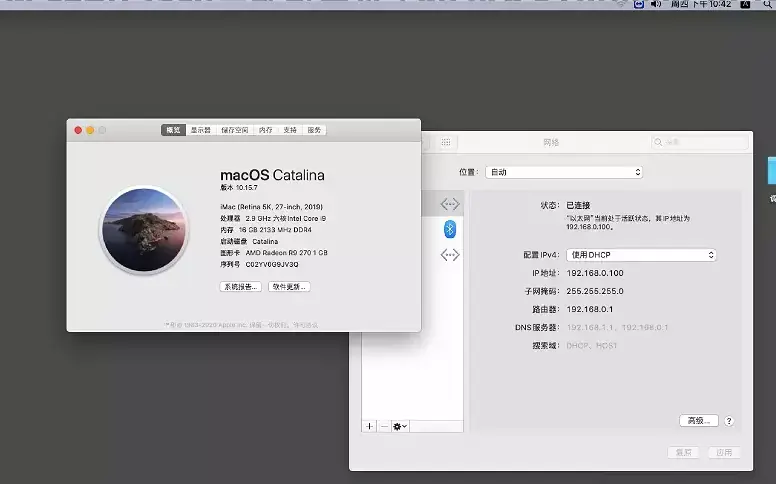Click the 路由器 value 192.168.0.1
776x484 pixels.
click(x=590, y=309)
